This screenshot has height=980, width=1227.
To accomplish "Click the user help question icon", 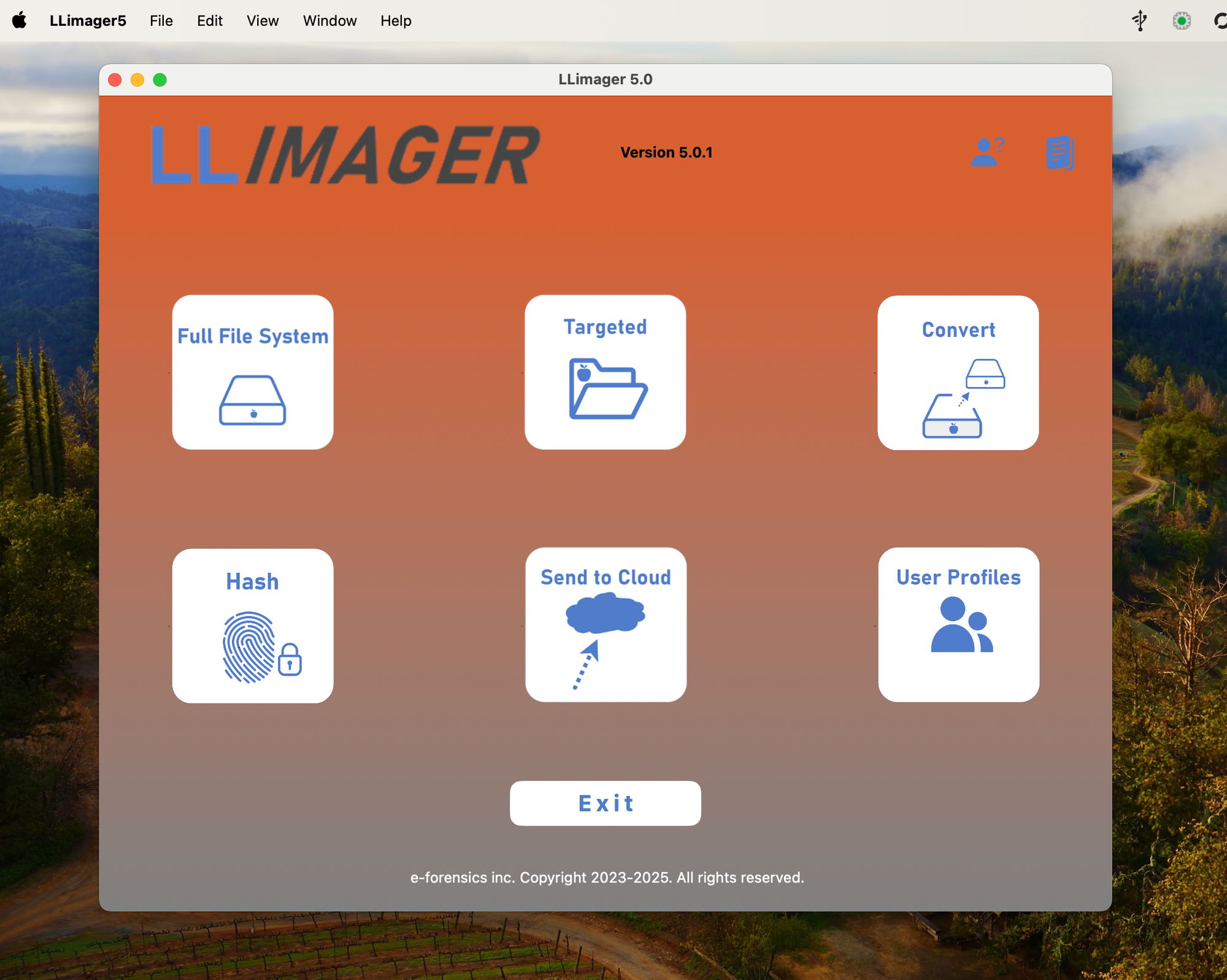I will coord(987,152).
